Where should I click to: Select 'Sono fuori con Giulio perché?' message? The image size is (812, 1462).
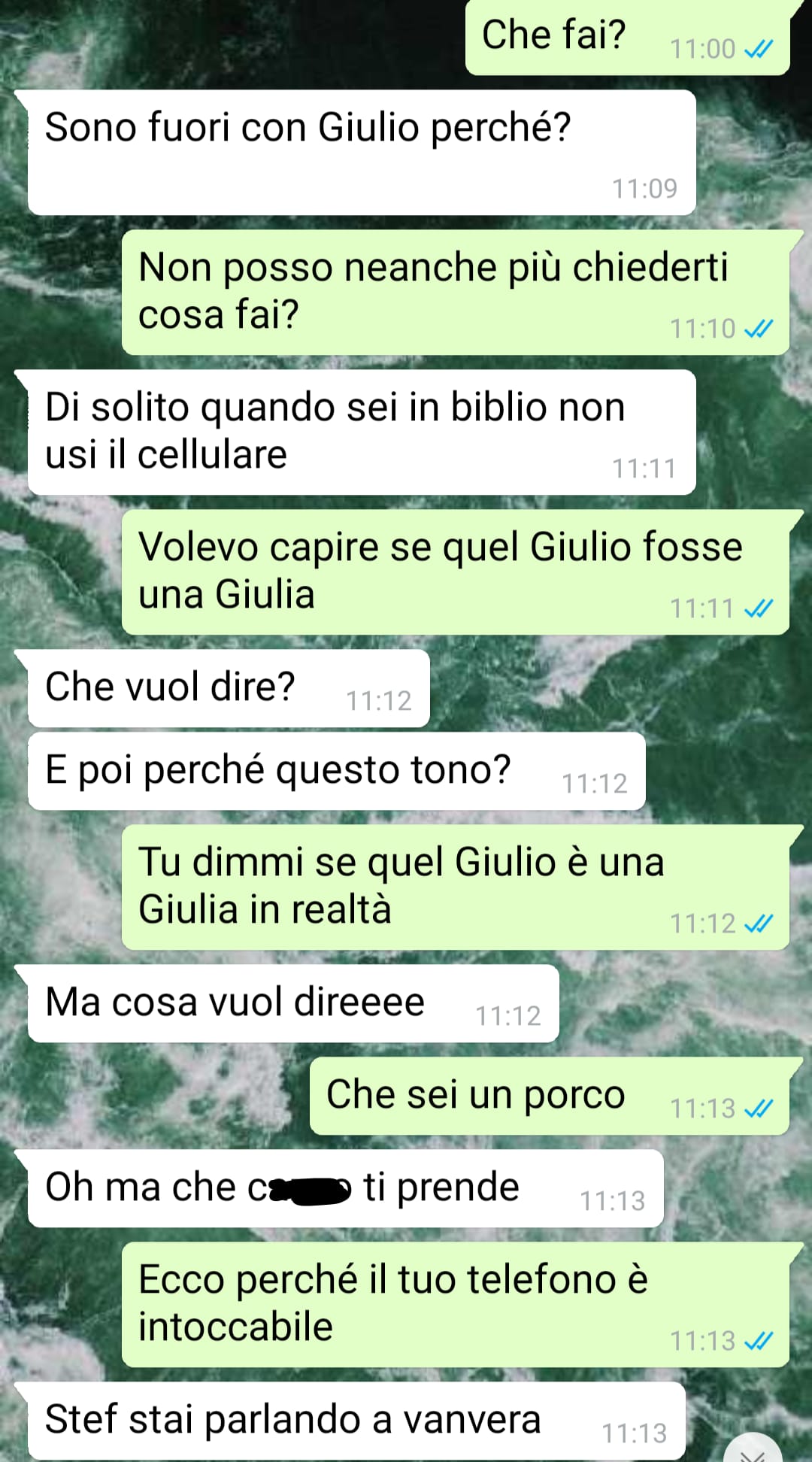click(x=362, y=153)
